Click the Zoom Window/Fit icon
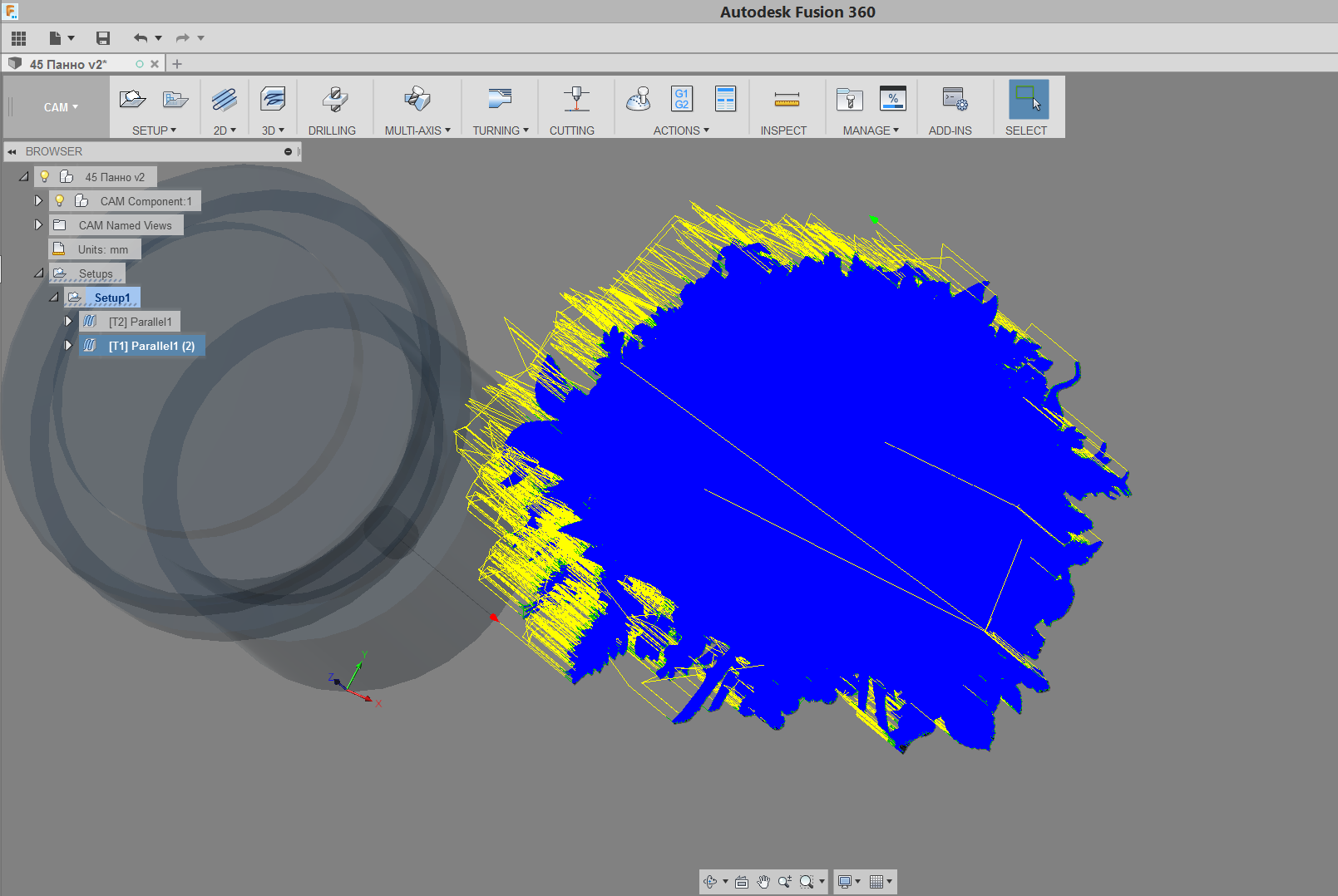This screenshot has height=896, width=1338. [806, 882]
